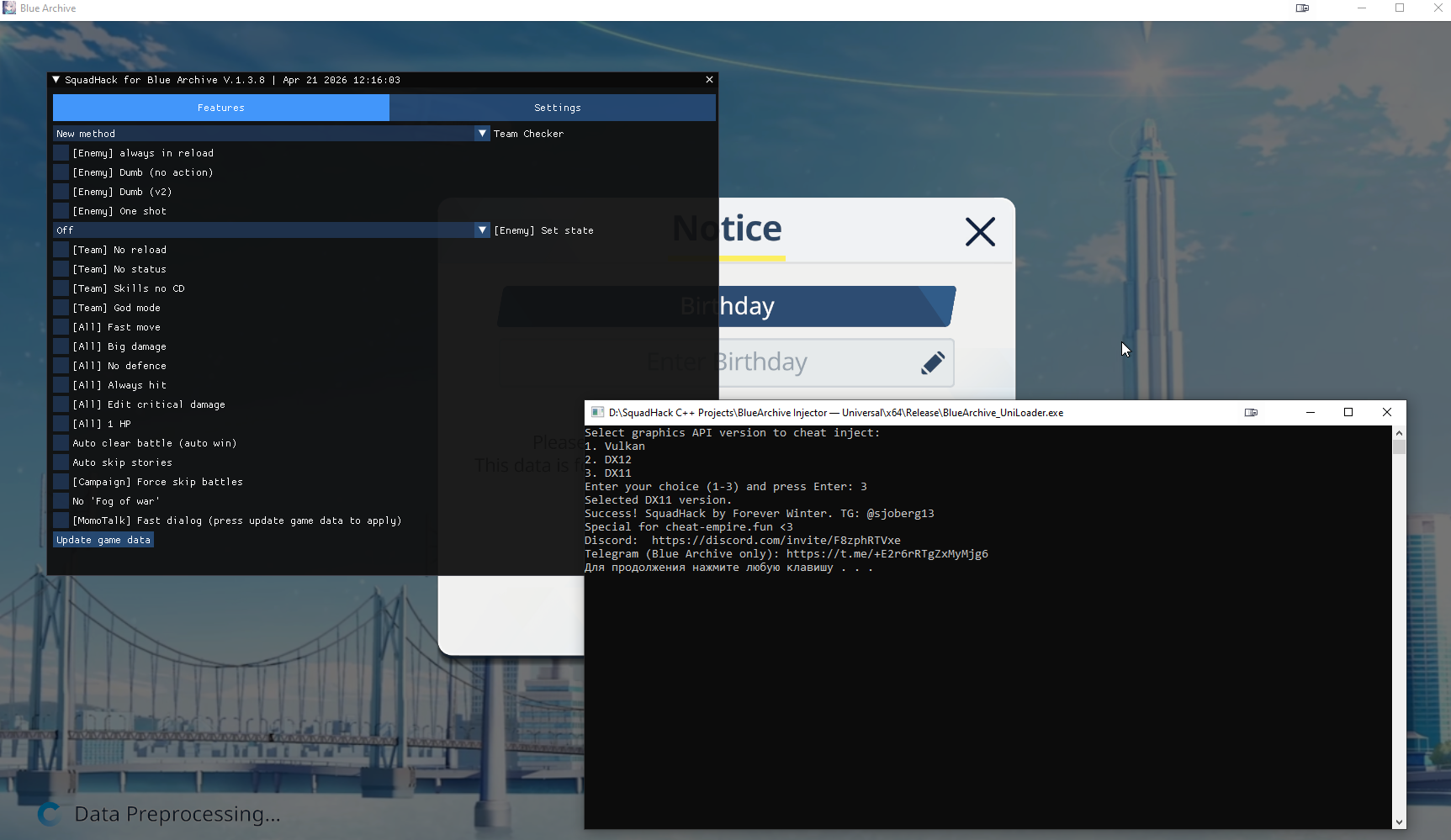Turn on [Team] No reload
Screen dimensions: 1451x840
61,250
